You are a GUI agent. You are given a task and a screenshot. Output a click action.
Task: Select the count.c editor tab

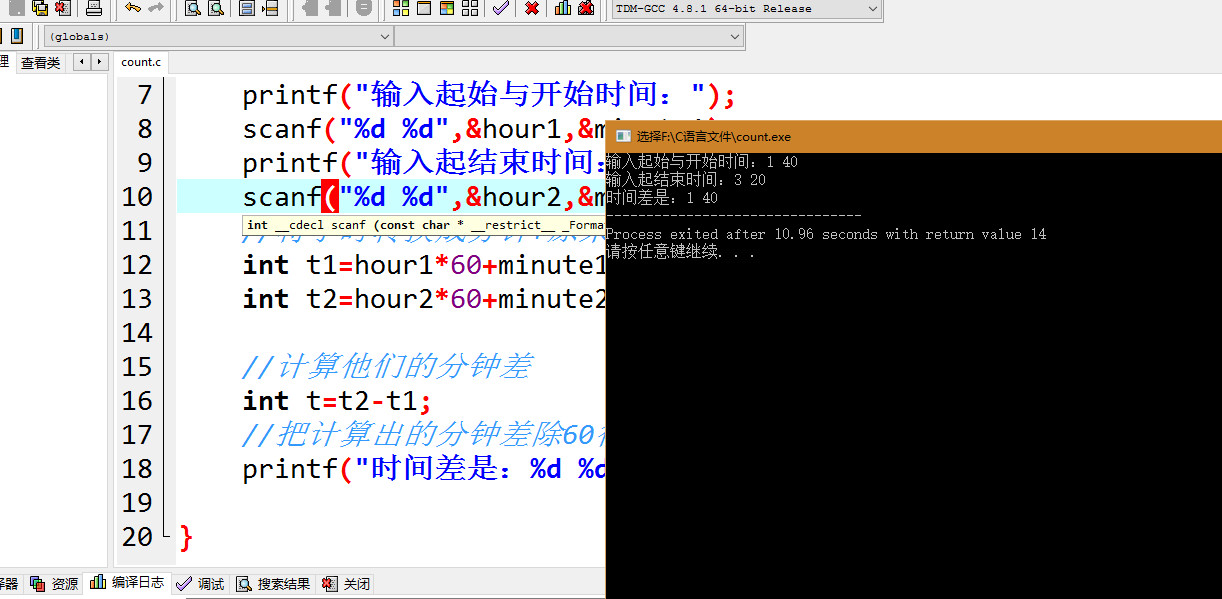coord(141,62)
